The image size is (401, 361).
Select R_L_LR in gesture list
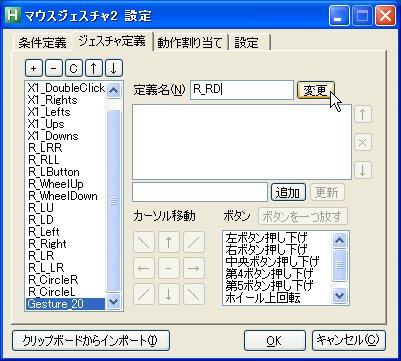pos(66,268)
